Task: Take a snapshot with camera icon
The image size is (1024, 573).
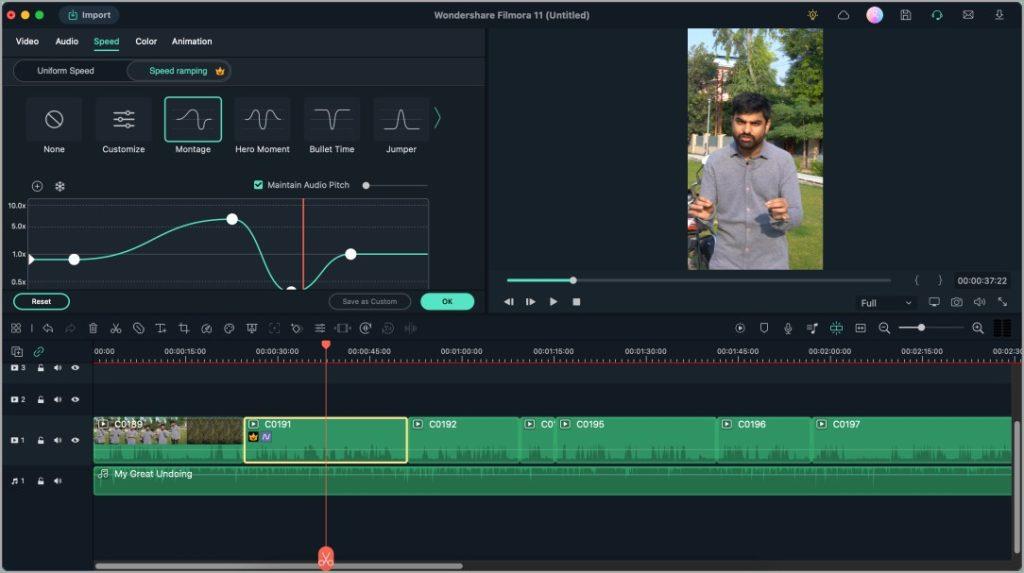Action: tap(957, 302)
